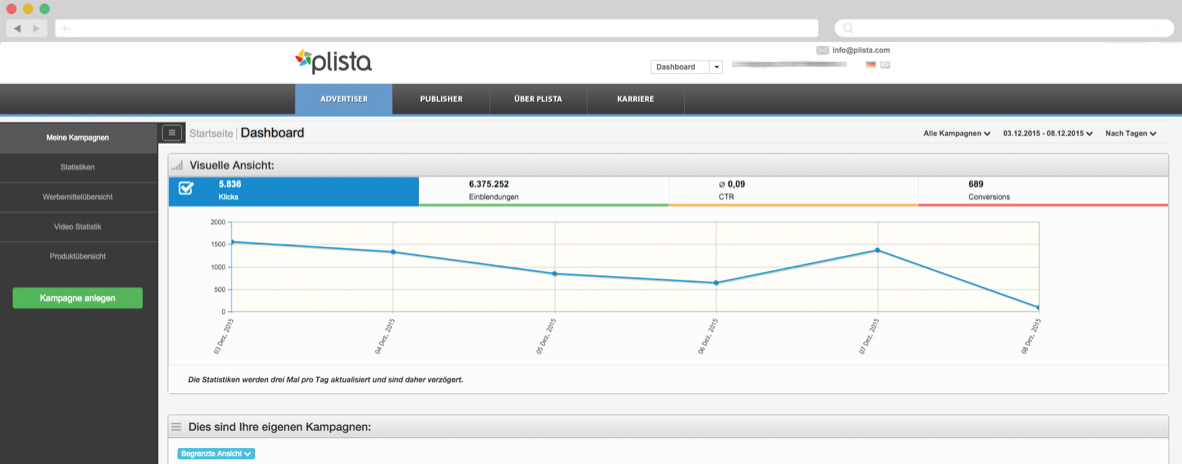This screenshot has width=1182, height=464.
Task: Select Statistiken in the sidebar
Action: (x=77, y=167)
